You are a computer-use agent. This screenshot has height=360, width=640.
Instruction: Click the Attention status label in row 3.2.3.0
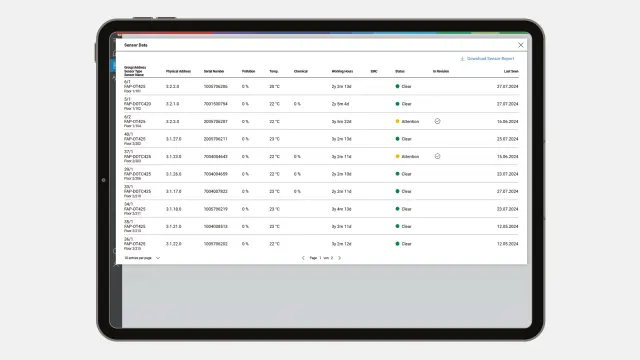click(410, 122)
